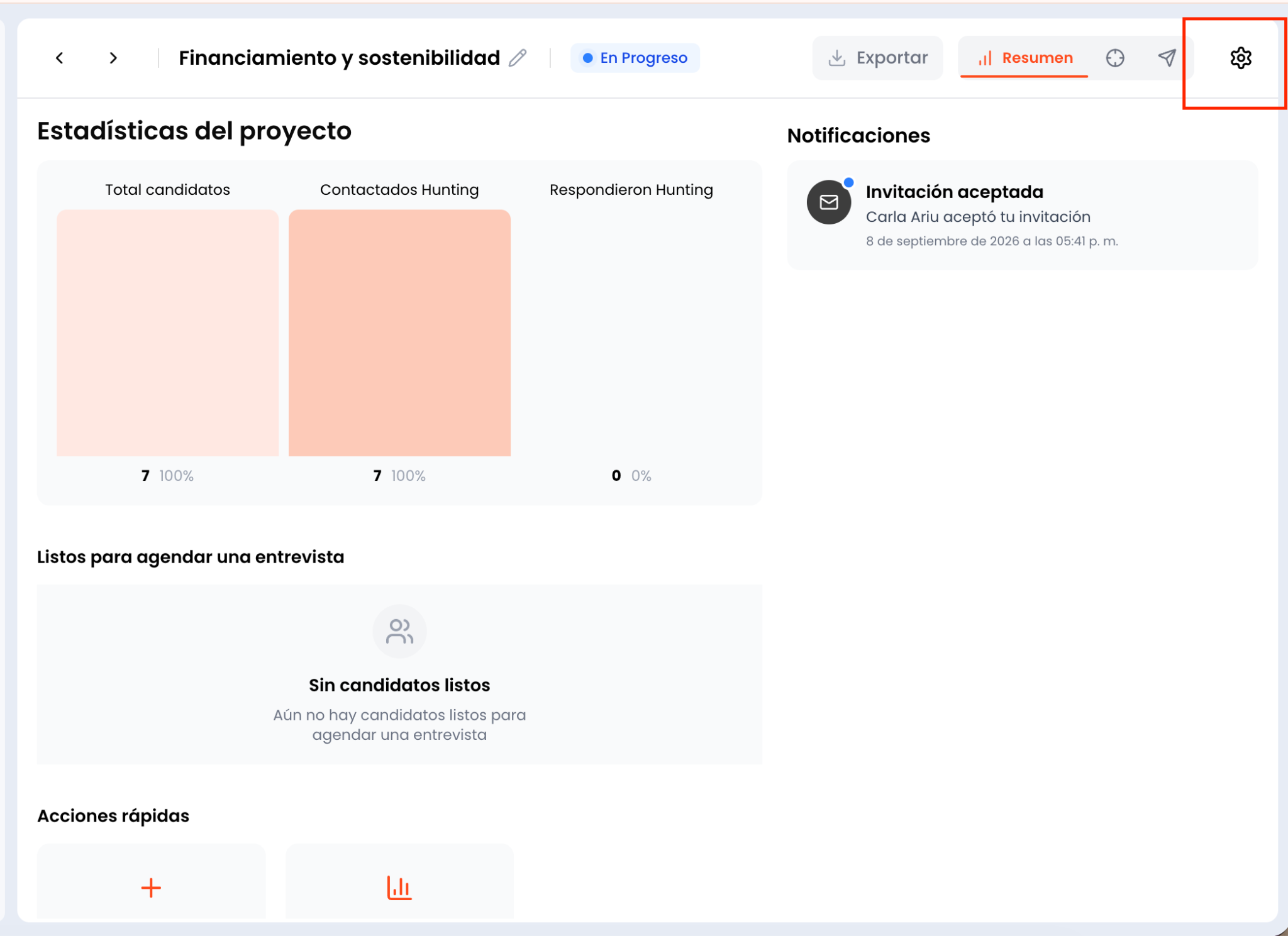Edit project name with pencil icon
Viewport: 1288px width, 936px height.
pos(518,58)
